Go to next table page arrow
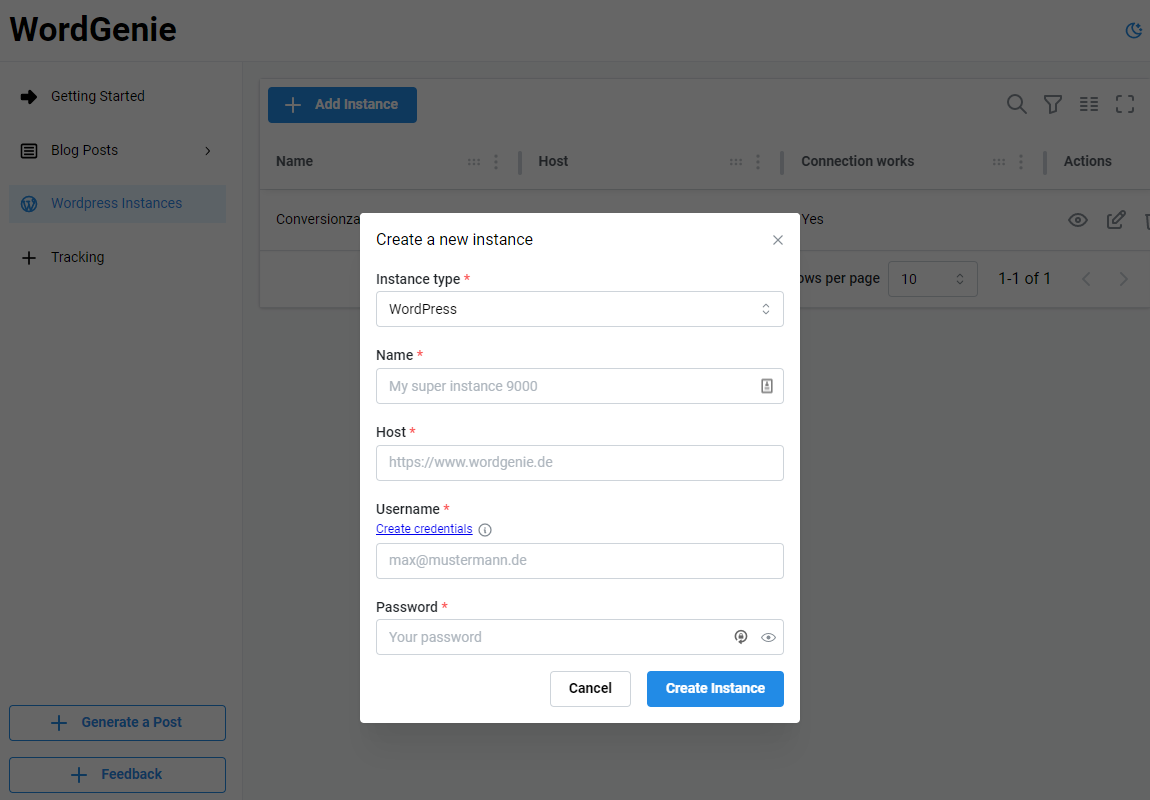 (x=1123, y=279)
